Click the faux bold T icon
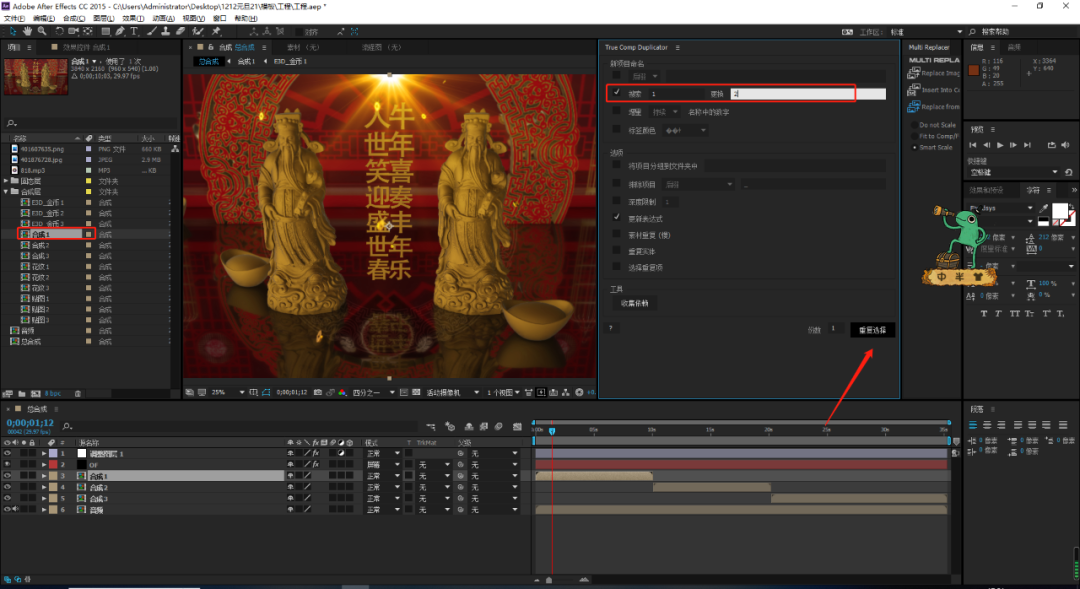 click(983, 313)
